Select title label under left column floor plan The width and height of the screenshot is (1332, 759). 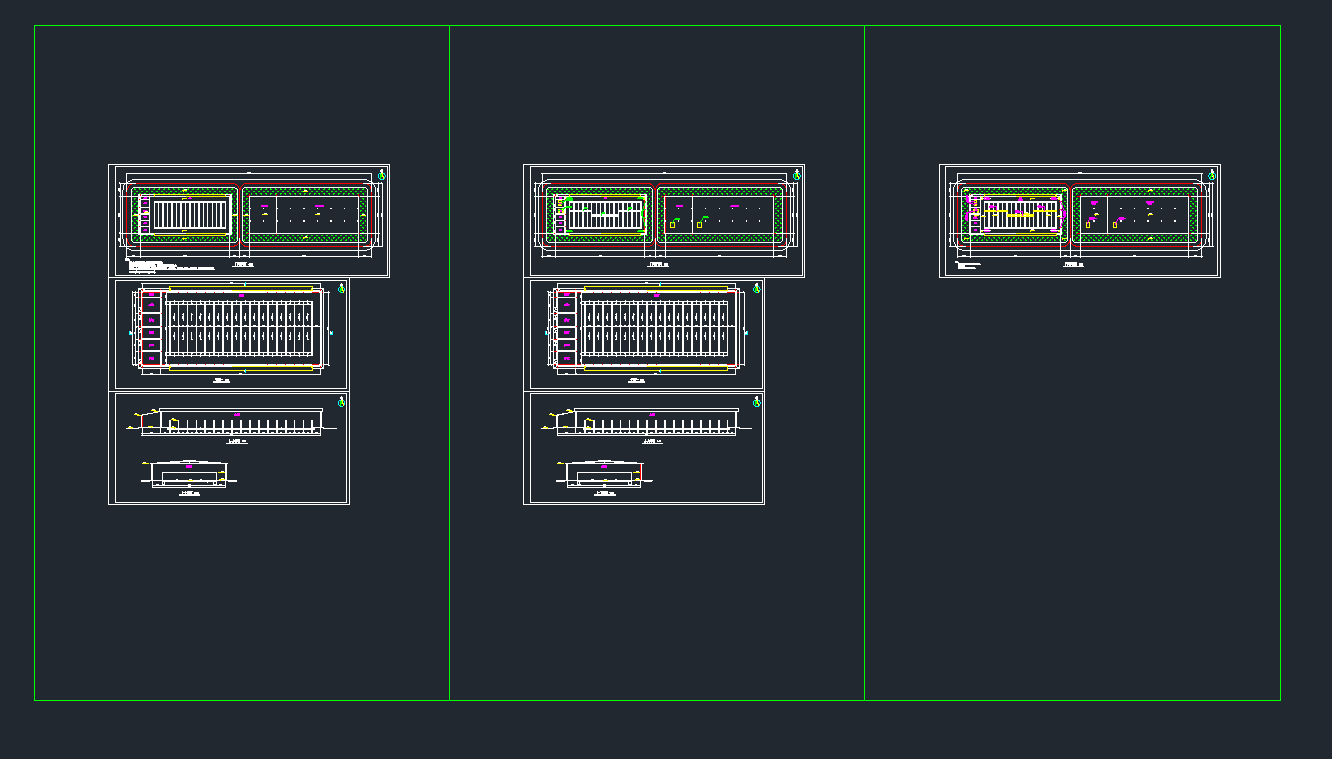tap(221, 381)
